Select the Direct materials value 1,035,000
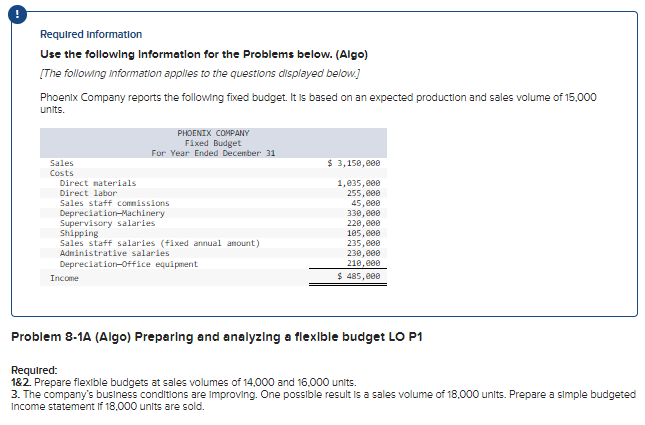Image resolution: width=645 pixels, height=425 pixels. tap(359, 183)
